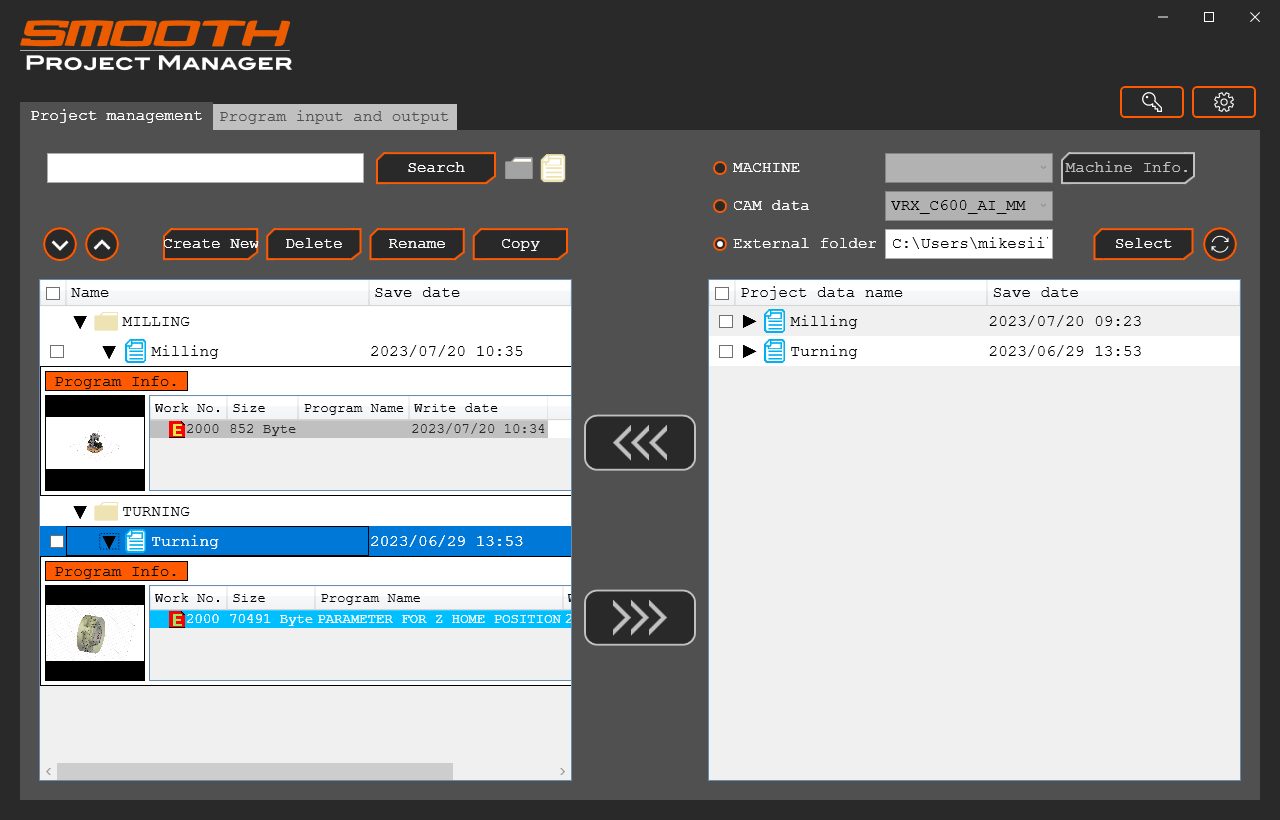Click the circular refresh icon
Image resolution: width=1280 pixels, height=820 pixels.
click(x=1220, y=244)
